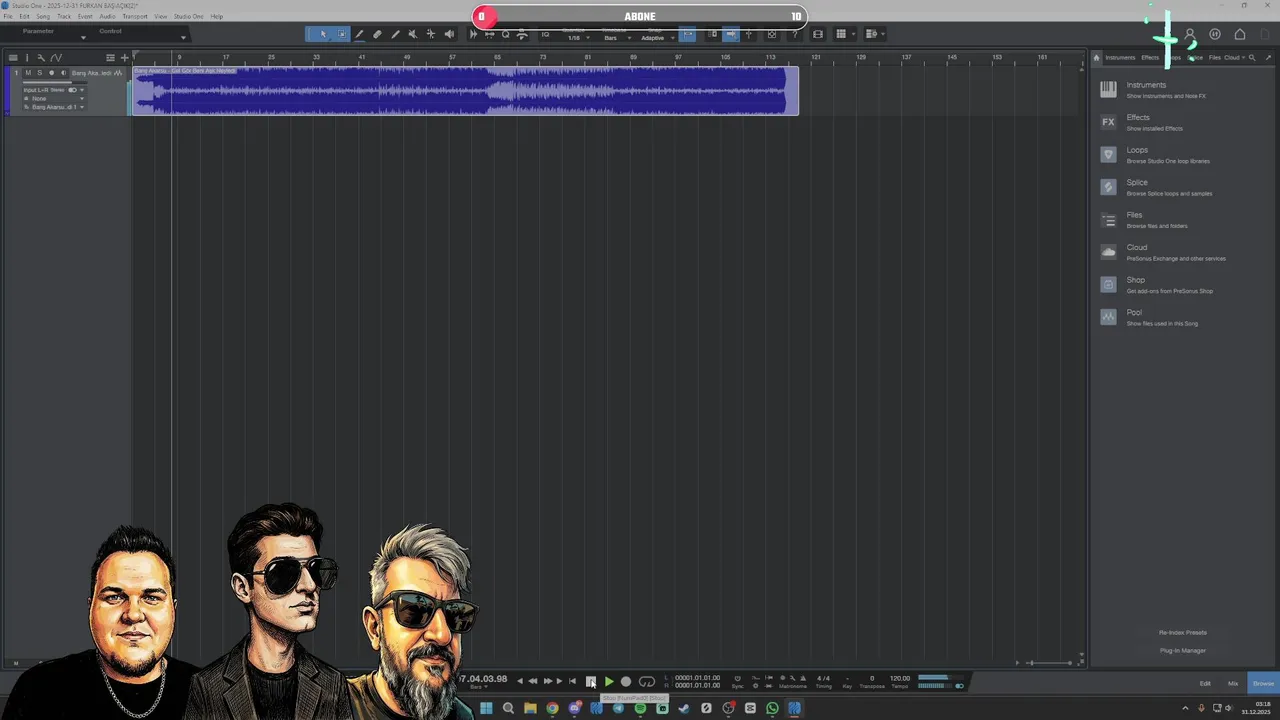This screenshot has height=720, width=1280.
Task: Show automation with the curve icon
Action: coord(56,57)
